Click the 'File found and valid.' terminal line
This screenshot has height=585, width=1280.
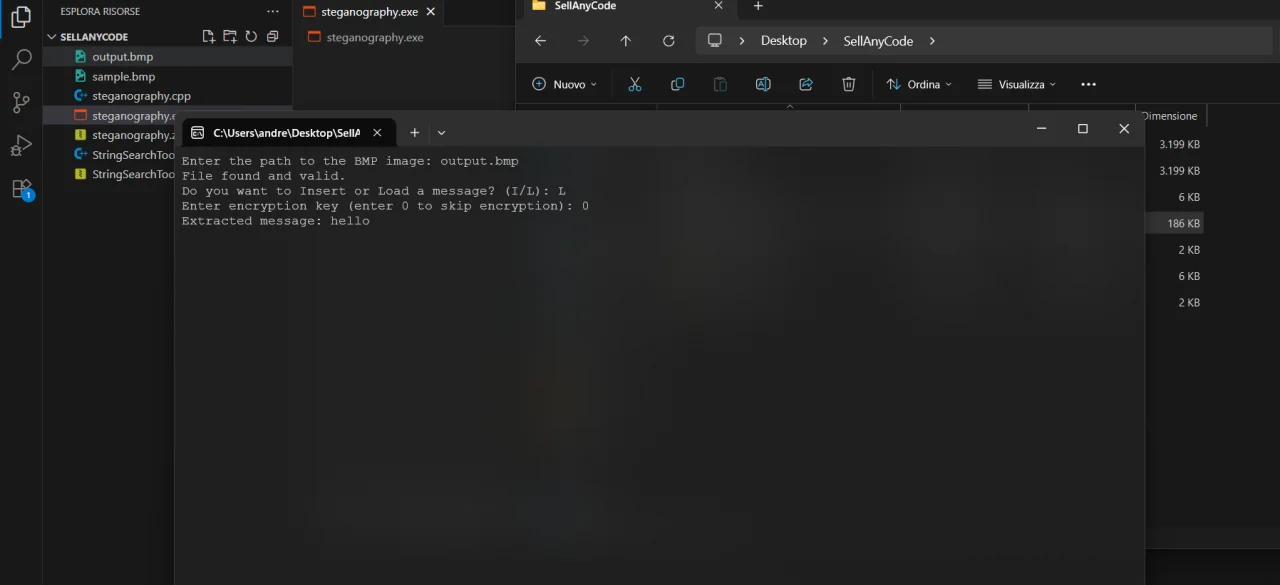[x=264, y=176]
